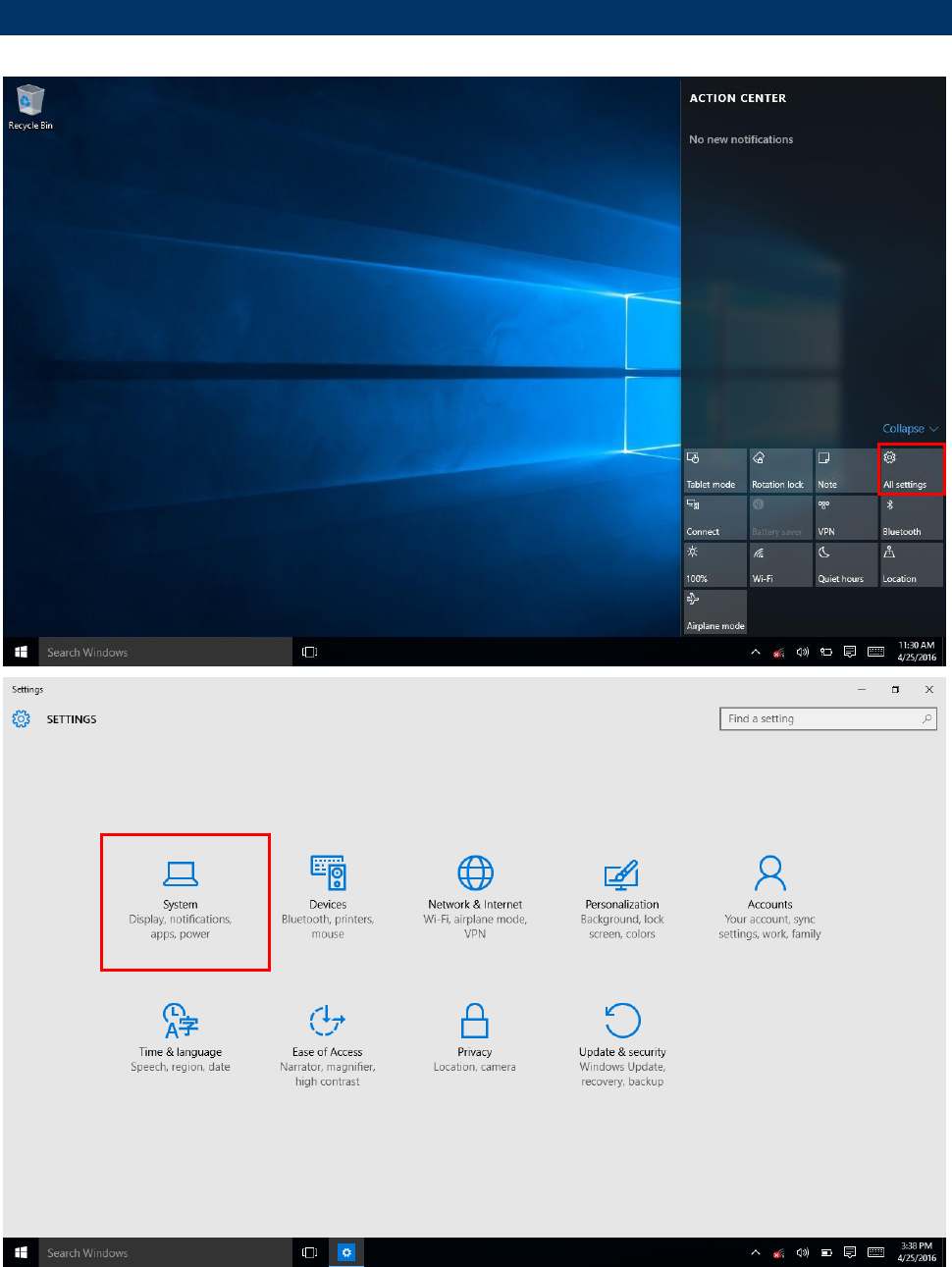Toggle Battery saver quick action
Image resolution: width=952 pixels, height=1267 pixels.
[x=780, y=517]
